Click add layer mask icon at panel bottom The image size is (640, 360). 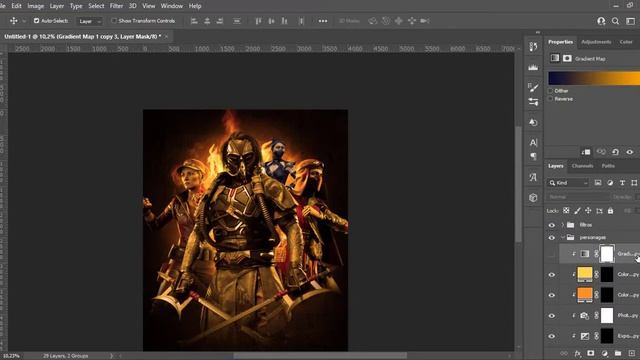[591, 353]
